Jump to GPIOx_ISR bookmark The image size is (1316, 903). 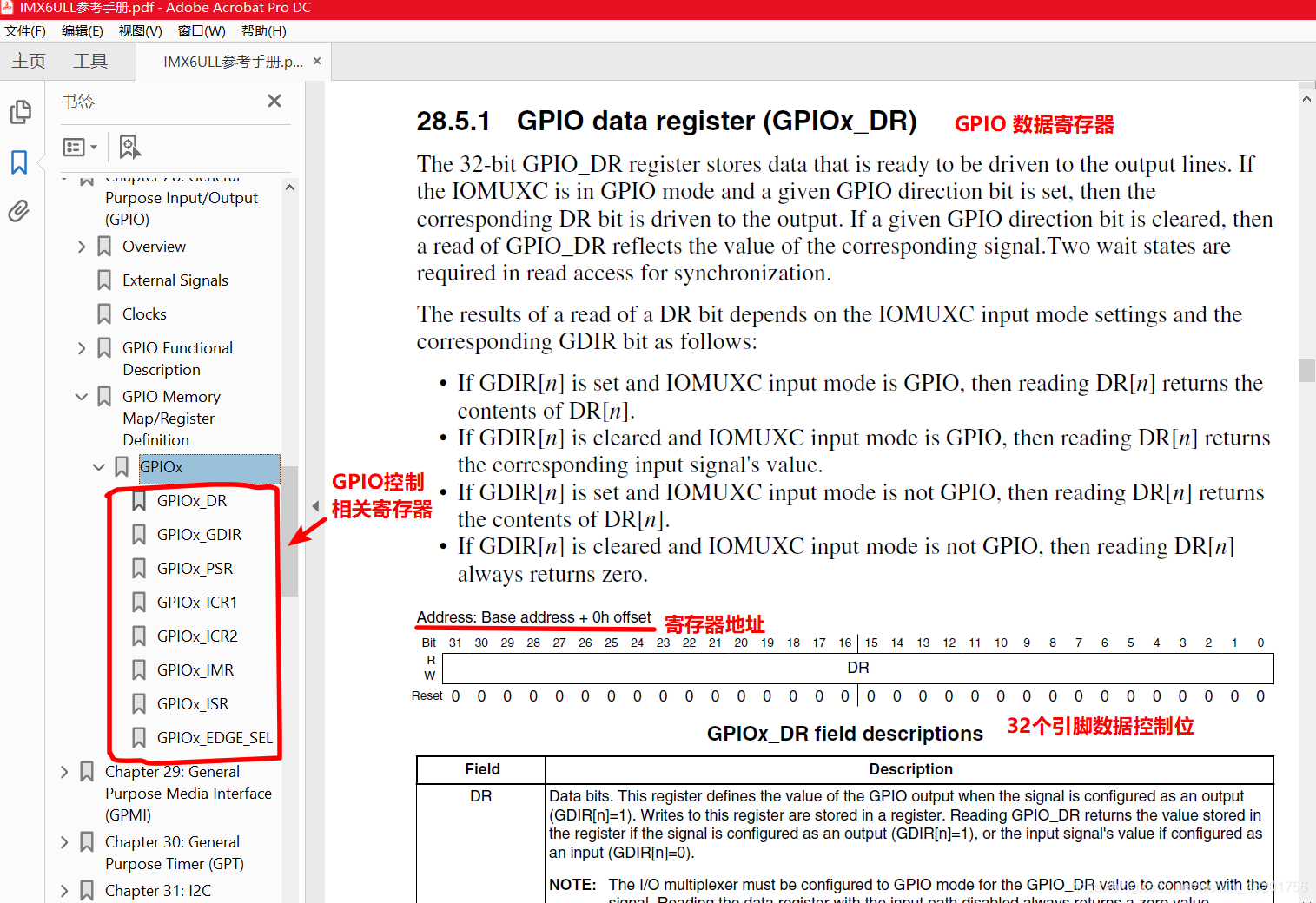click(x=193, y=704)
